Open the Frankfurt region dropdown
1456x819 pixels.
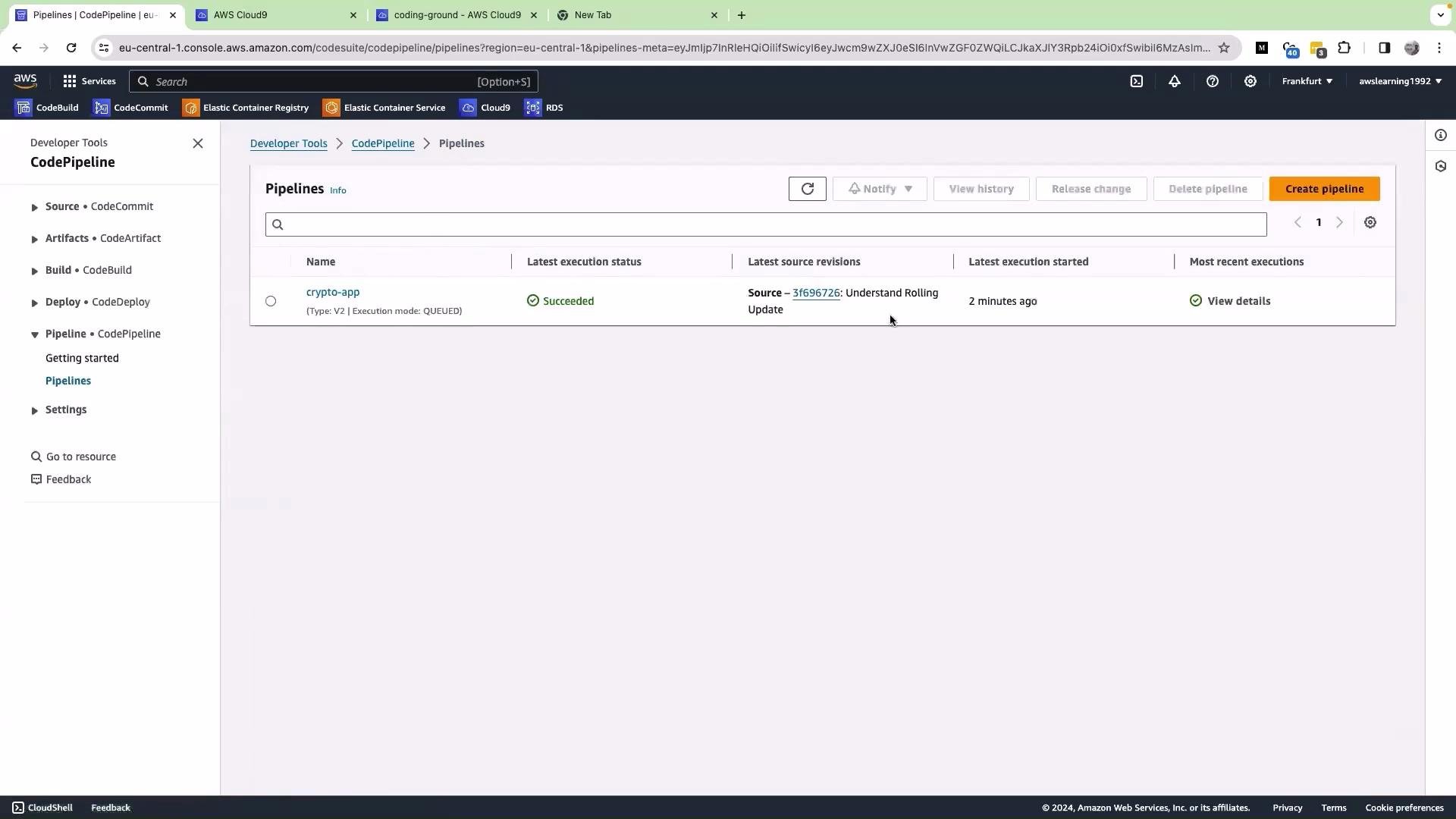pos(1307,81)
